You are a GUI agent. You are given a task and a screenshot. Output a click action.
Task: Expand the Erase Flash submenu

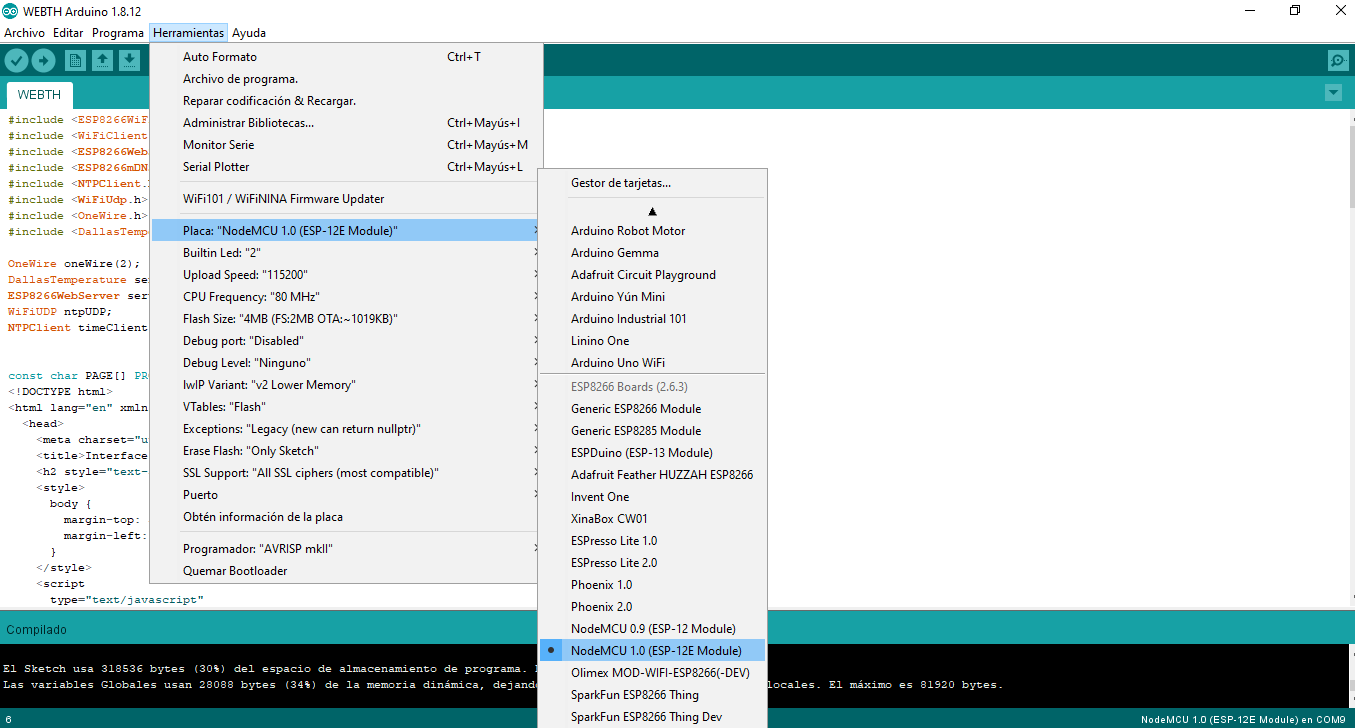tap(346, 451)
